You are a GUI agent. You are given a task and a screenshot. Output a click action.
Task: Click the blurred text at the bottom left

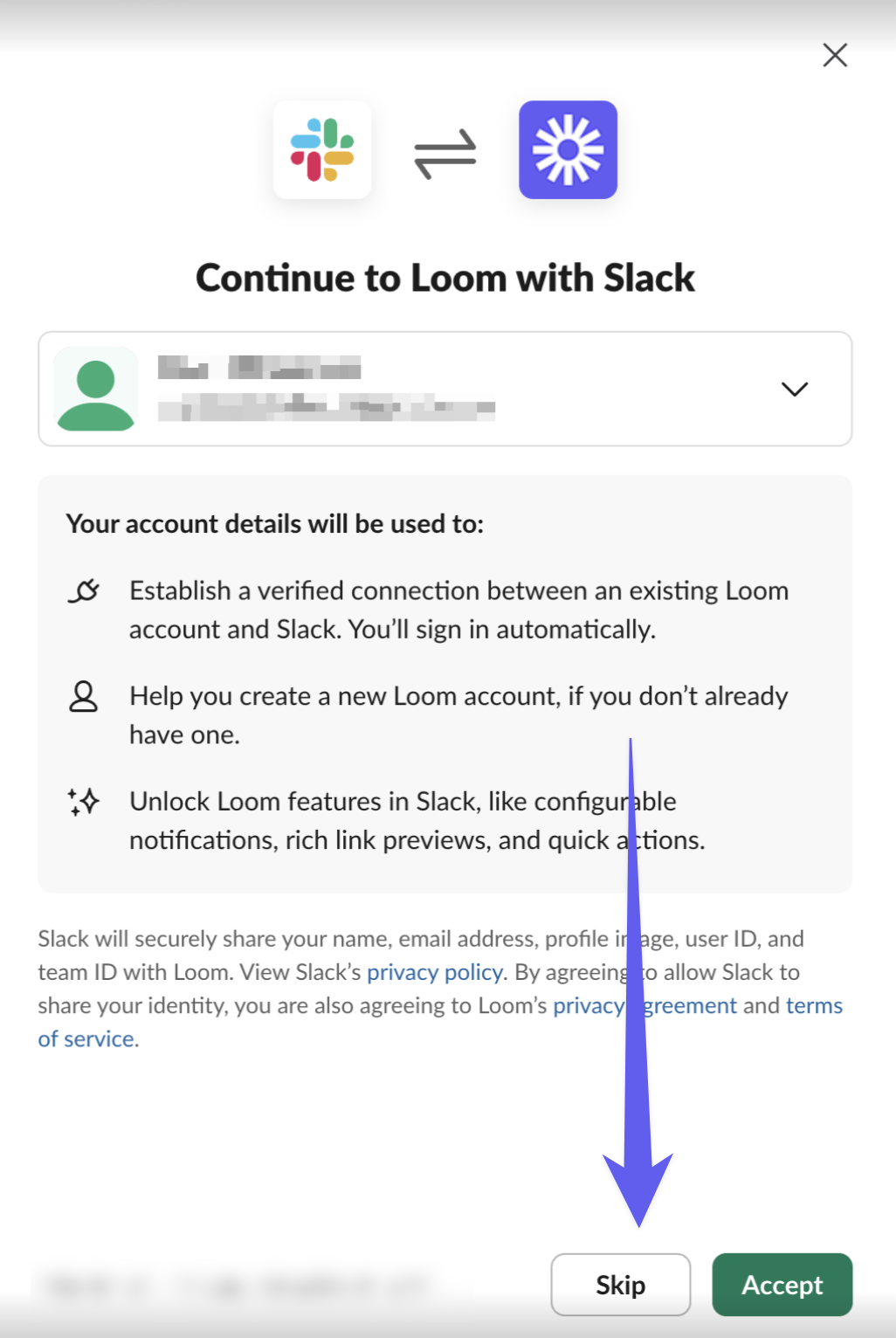(x=236, y=1286)
